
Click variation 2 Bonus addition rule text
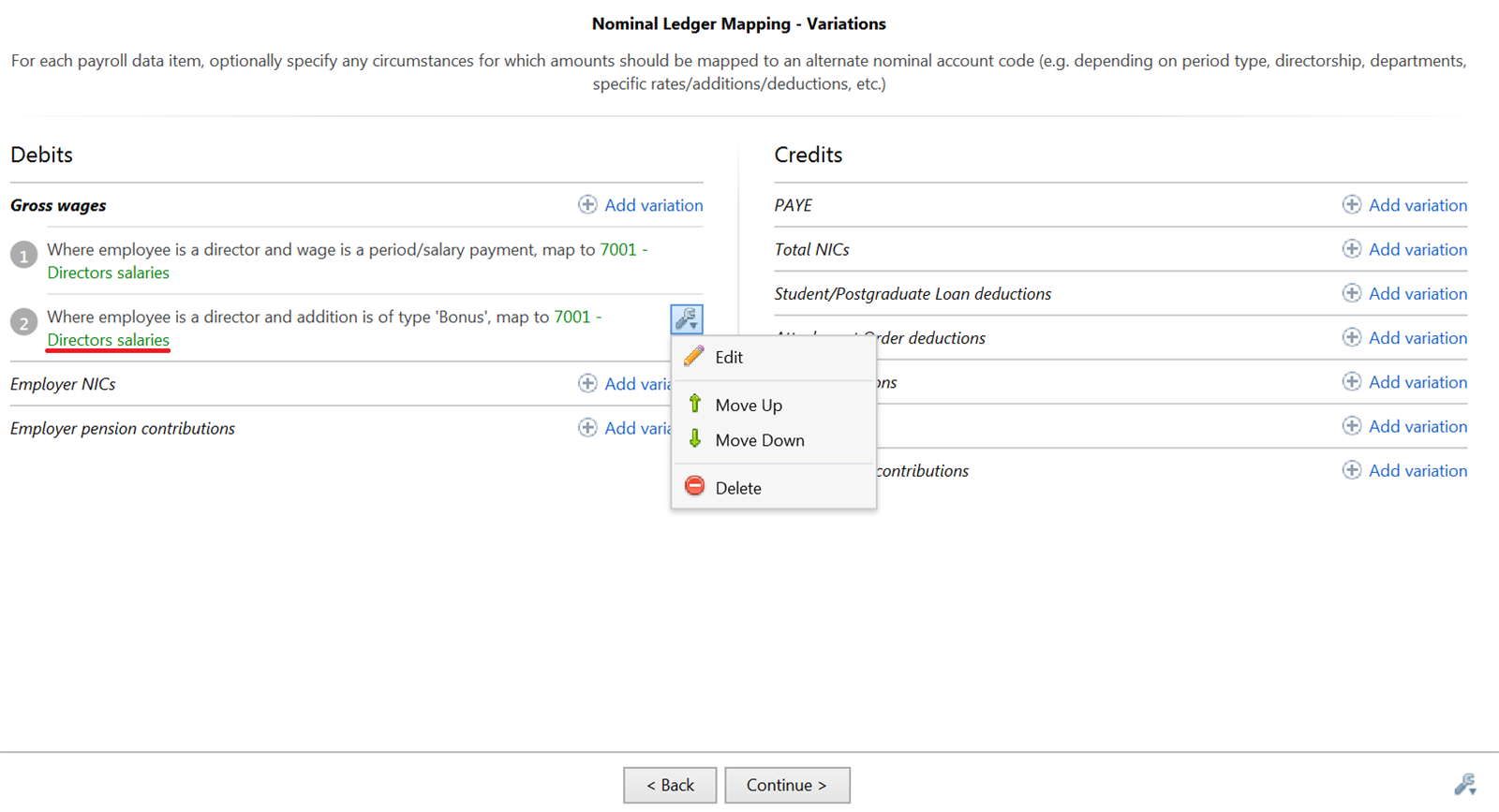(324, 329)
